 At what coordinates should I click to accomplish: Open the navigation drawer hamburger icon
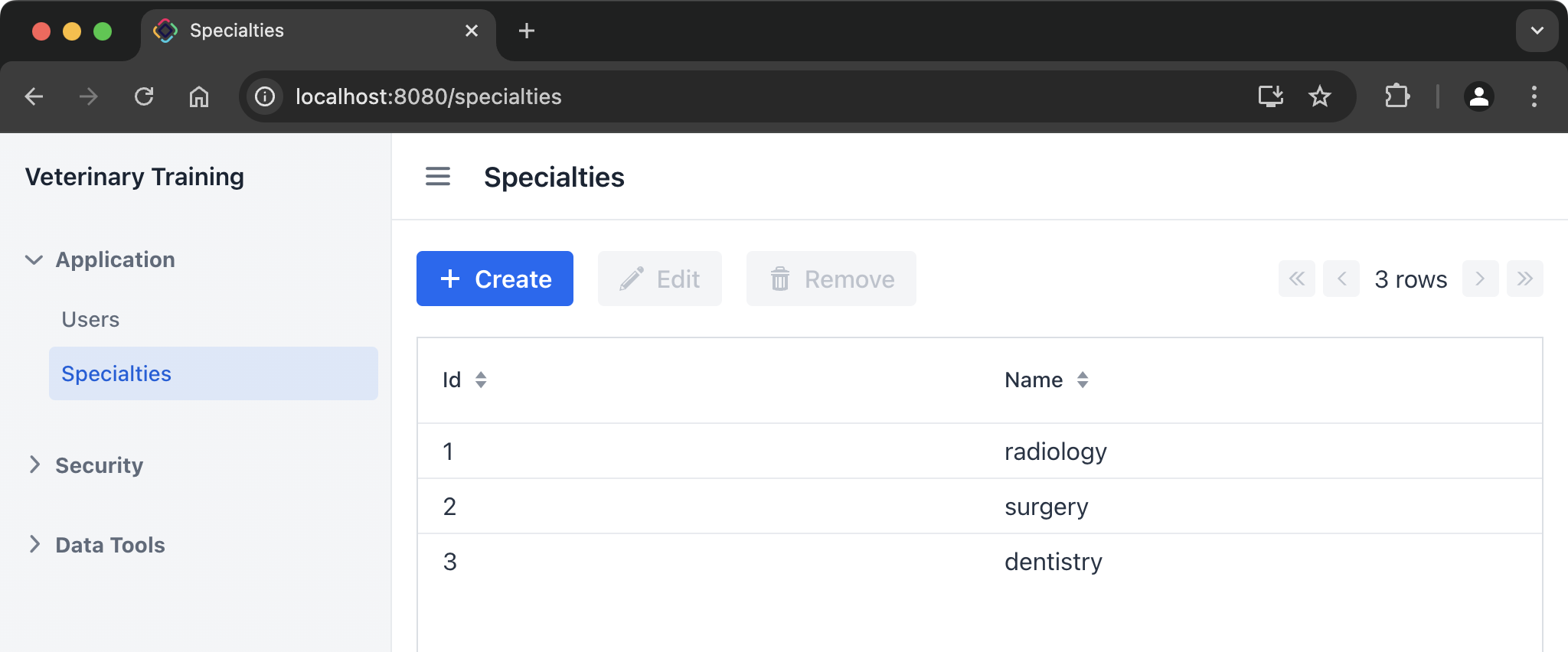coord(437,176)
